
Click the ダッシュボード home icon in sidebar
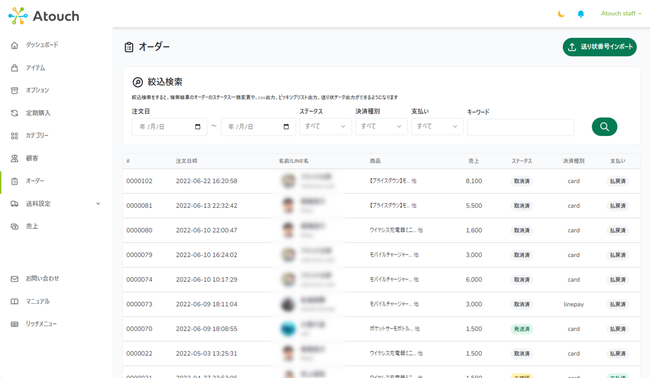(15, 45)
